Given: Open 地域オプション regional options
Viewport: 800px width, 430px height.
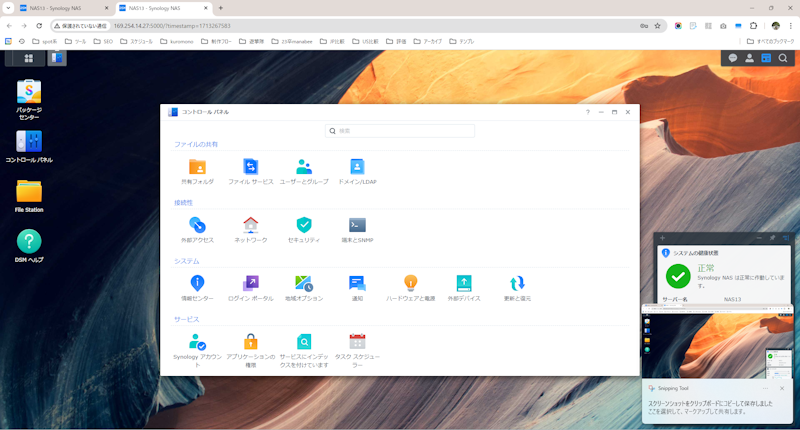Looking at the screenshot, I should coord(304,288).
